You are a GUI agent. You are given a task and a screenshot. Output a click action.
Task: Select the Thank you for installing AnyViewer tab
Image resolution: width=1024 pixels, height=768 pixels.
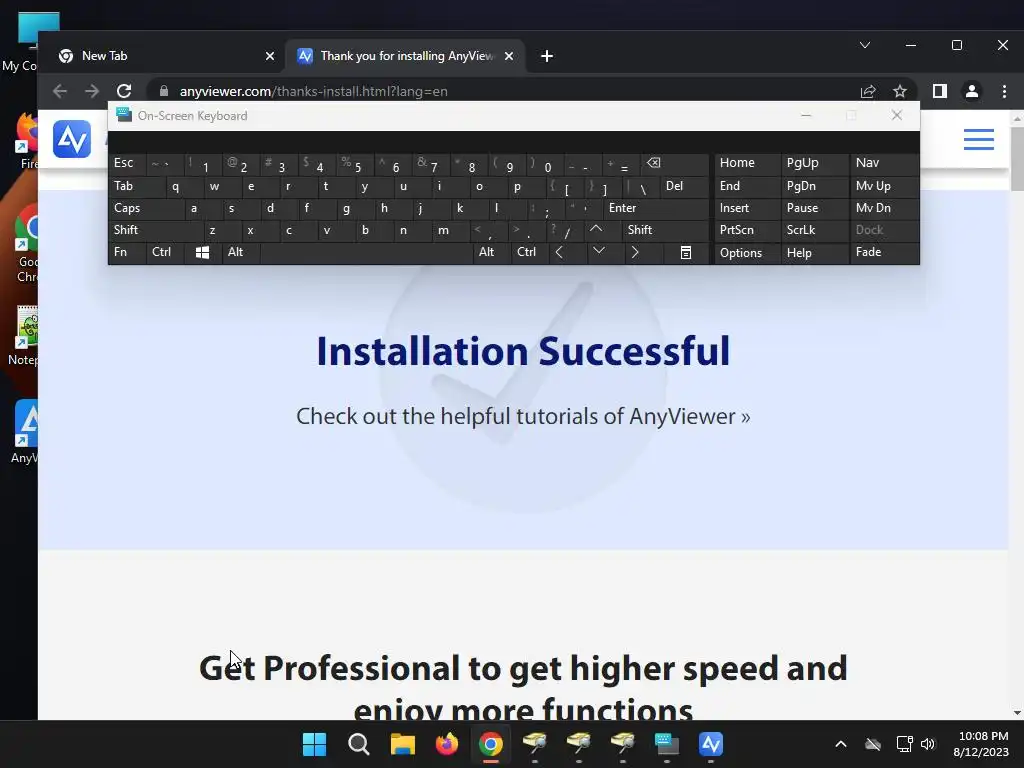pos(405,56)
